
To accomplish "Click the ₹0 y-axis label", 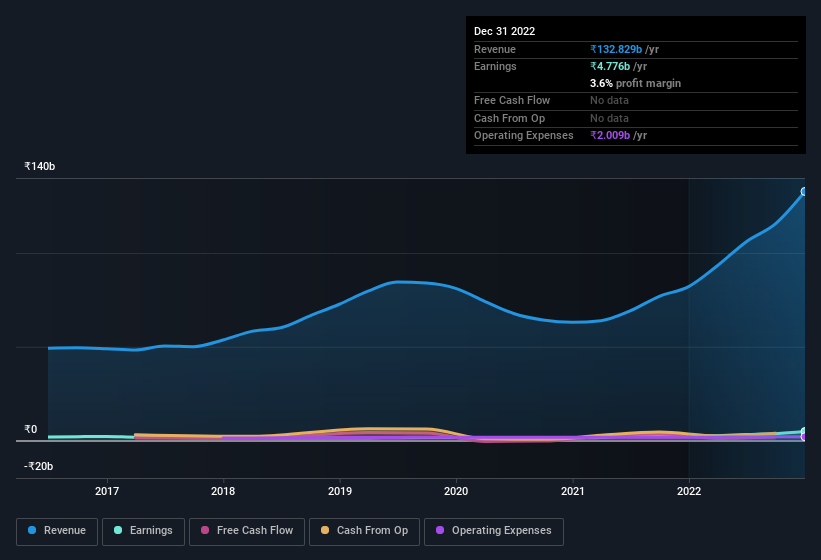I will pyautogui.click(x=31, y=429).
